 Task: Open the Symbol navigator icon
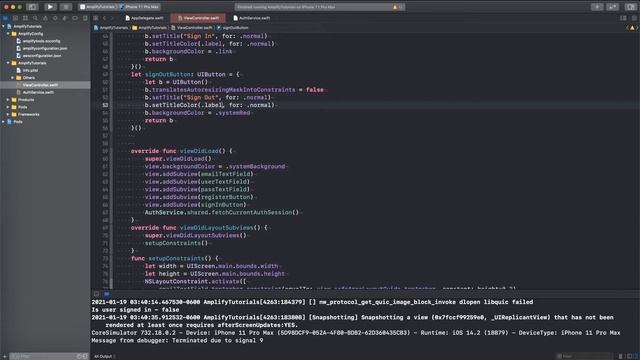[25, 18]
